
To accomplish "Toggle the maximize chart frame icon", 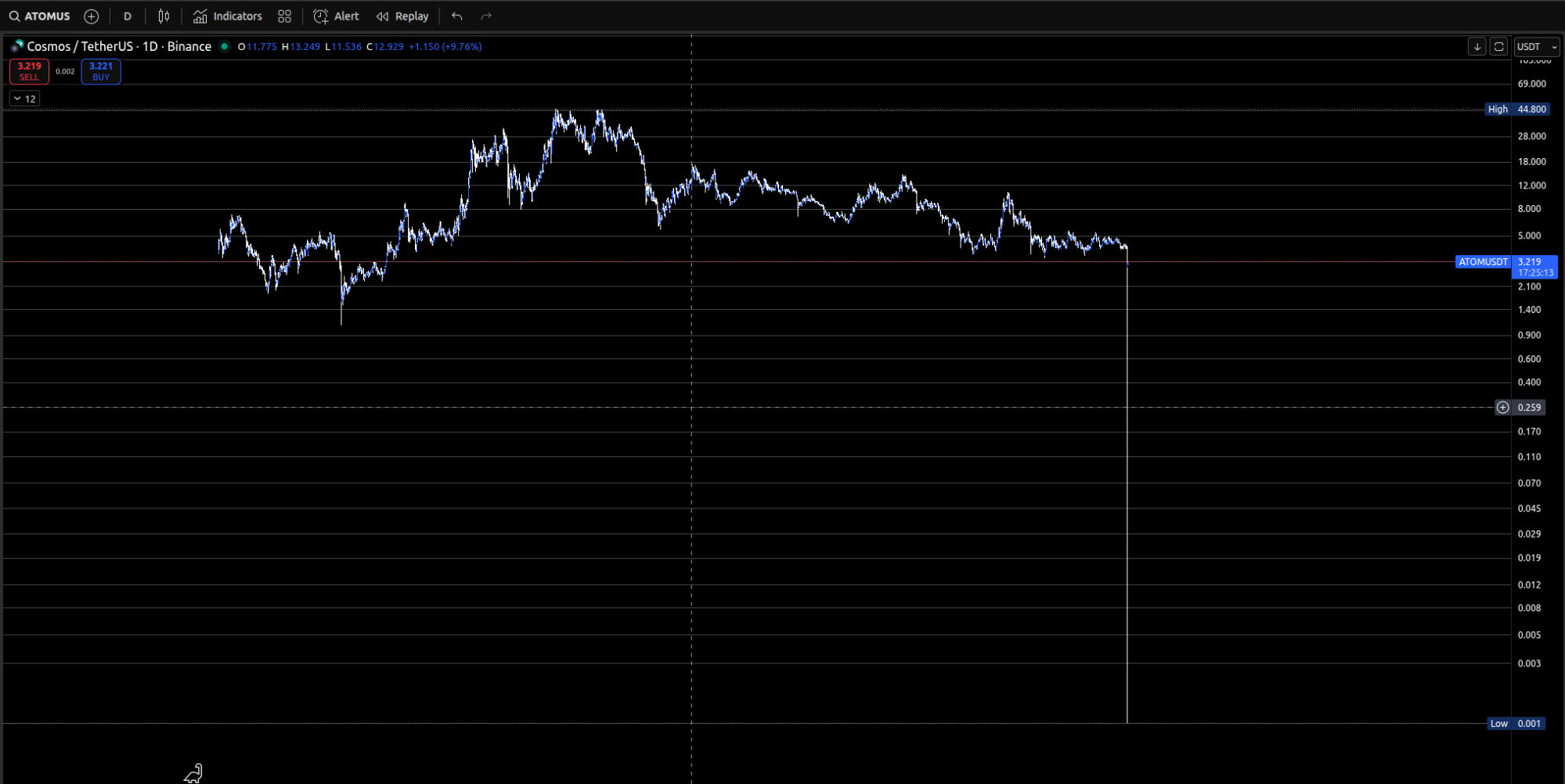I will [x=1498, y=46].
